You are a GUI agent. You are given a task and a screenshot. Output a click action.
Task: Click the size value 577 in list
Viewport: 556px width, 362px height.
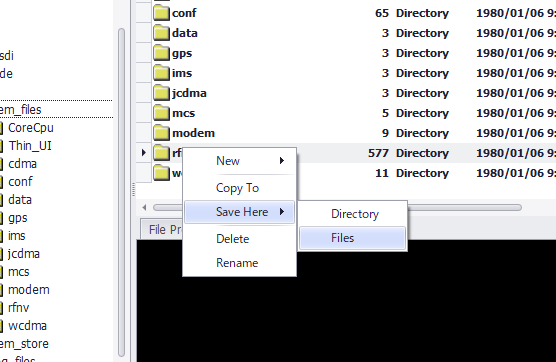click(x=378, y=153)
